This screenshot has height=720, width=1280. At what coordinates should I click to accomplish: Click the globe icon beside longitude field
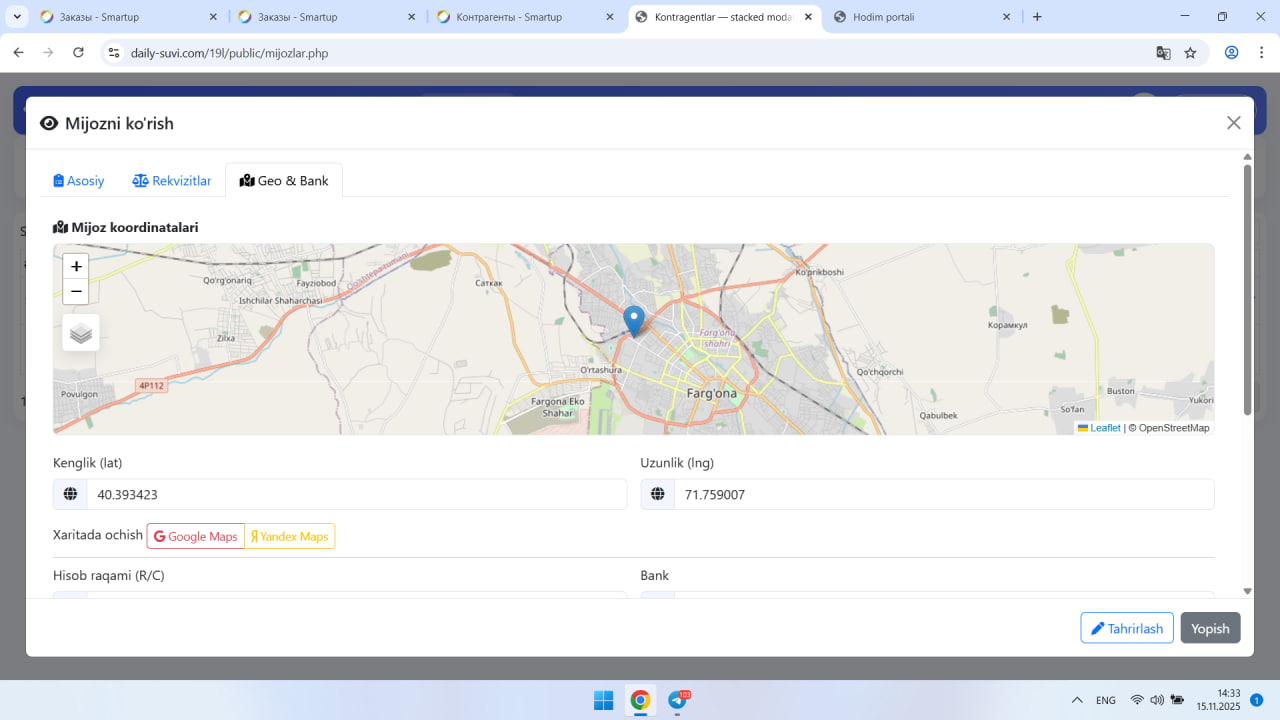pyautogui.click(x=657, y=494)
